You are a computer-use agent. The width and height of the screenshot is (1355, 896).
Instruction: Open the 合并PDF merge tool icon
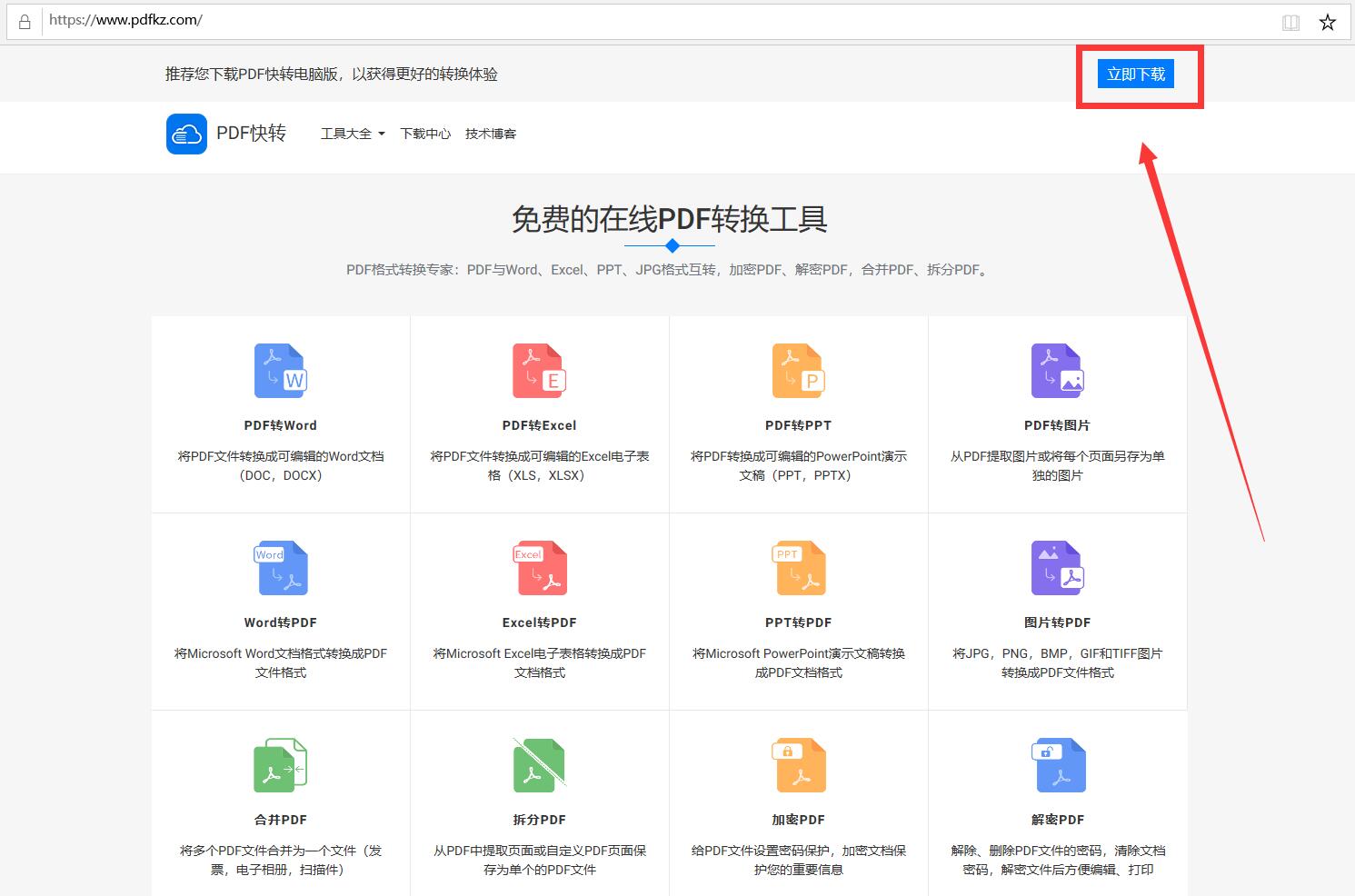pyautogui.click(x=280, y=764)
